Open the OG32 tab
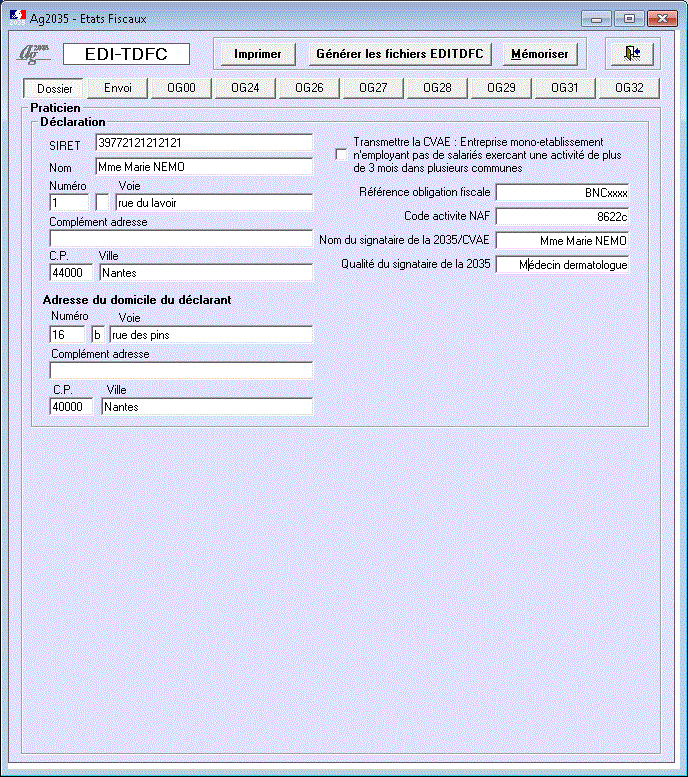 point(629,88)
